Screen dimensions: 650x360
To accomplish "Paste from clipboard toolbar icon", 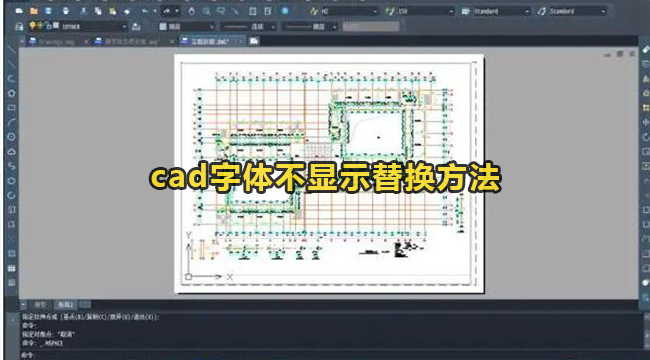I will pos(112,11).
